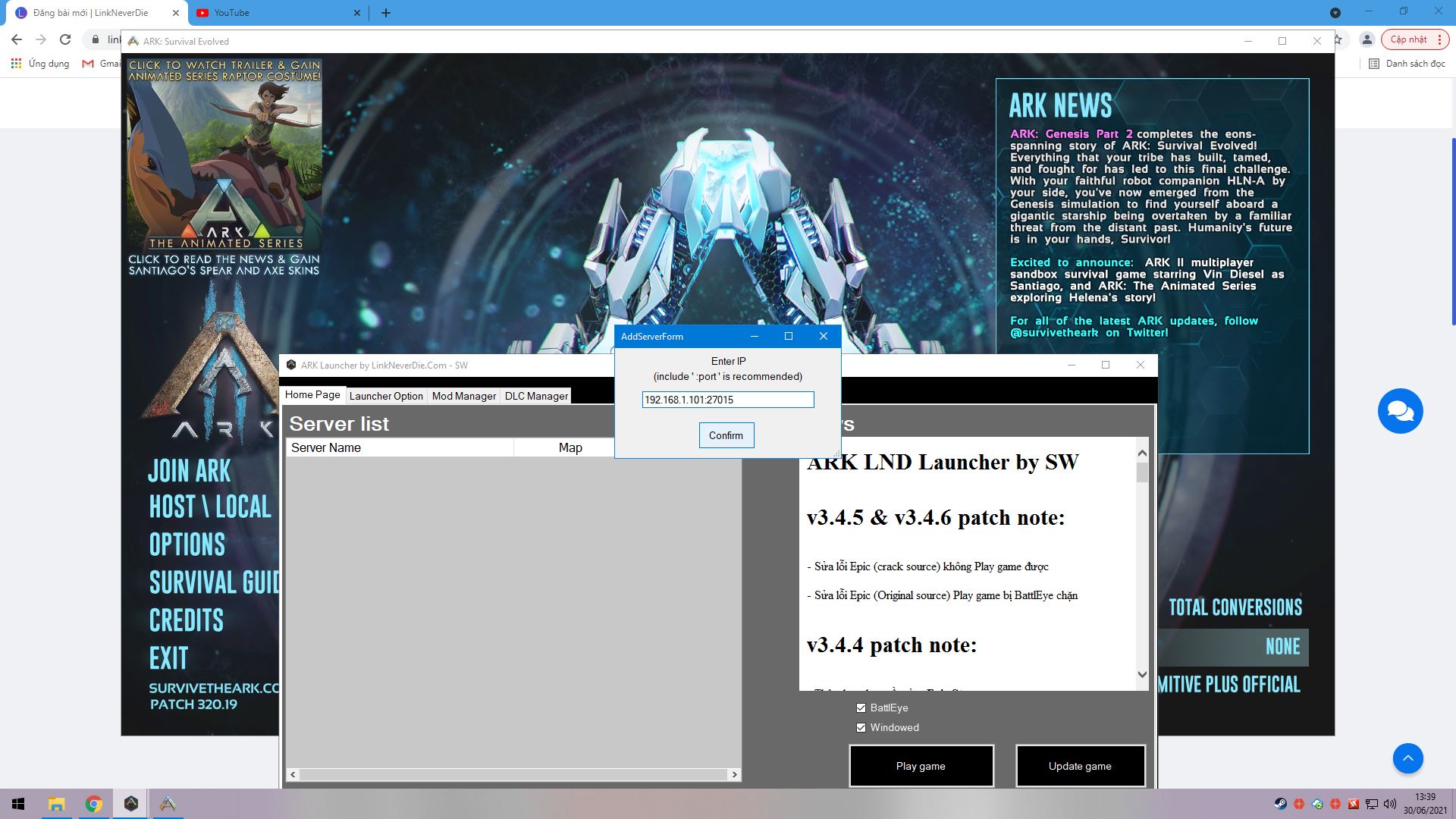Click the Confirm button in AddServerForm
This screenshot has width=1456, height=819.
pos(727,435)
